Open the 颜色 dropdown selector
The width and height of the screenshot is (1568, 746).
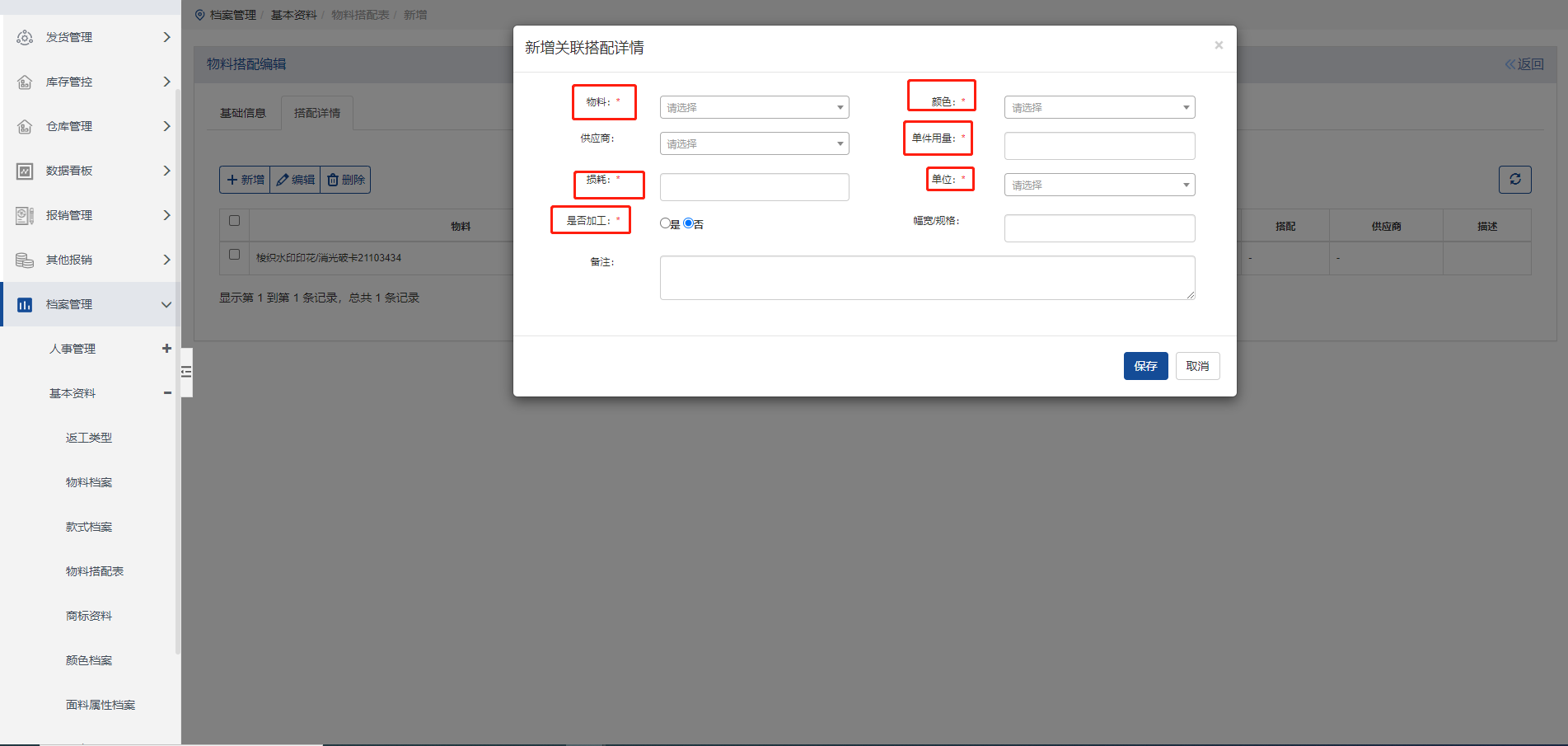1099,107
